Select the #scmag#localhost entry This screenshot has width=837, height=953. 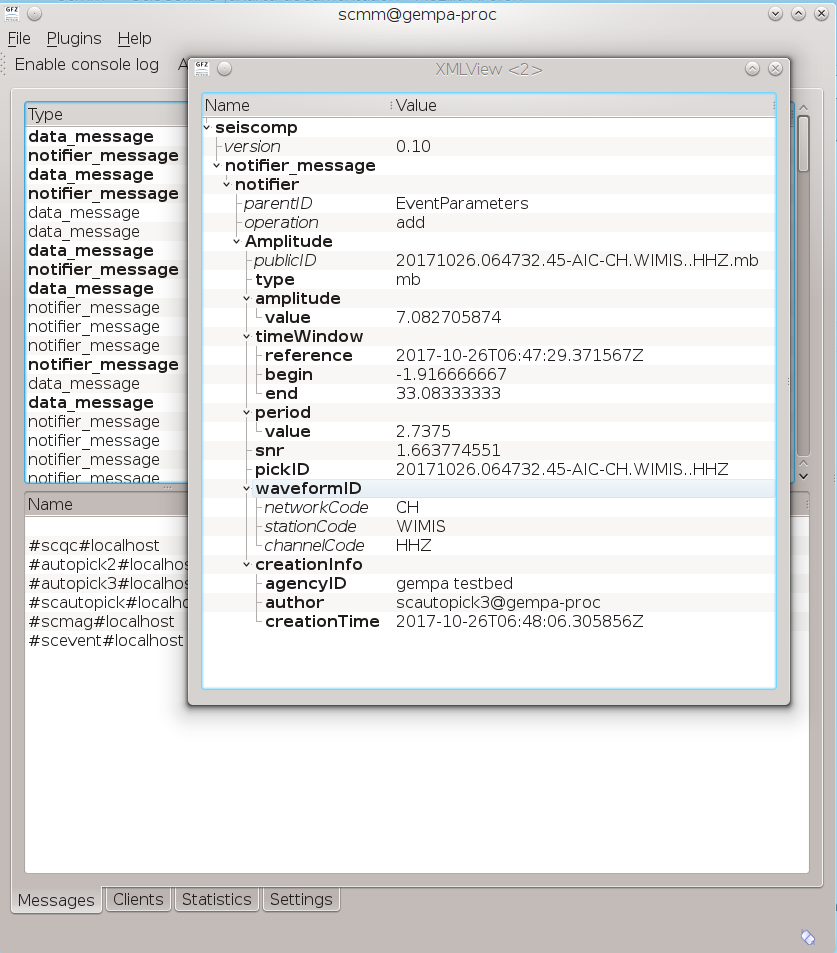point(101,621)
